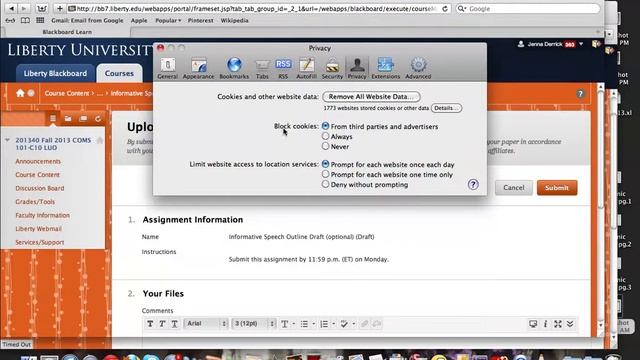This screenshot has width=640, height=360.
Task: Select Prompt for each website one time only
Action: click(325, 174)
